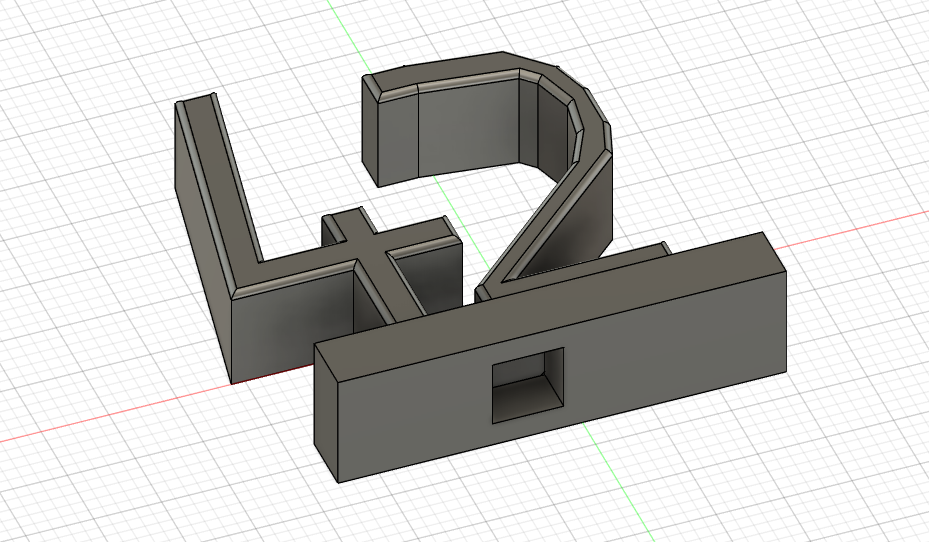Viewport: 929px width, 542px height.
Task: Click inside the square hole of the bar
Action: click(527, 385)
